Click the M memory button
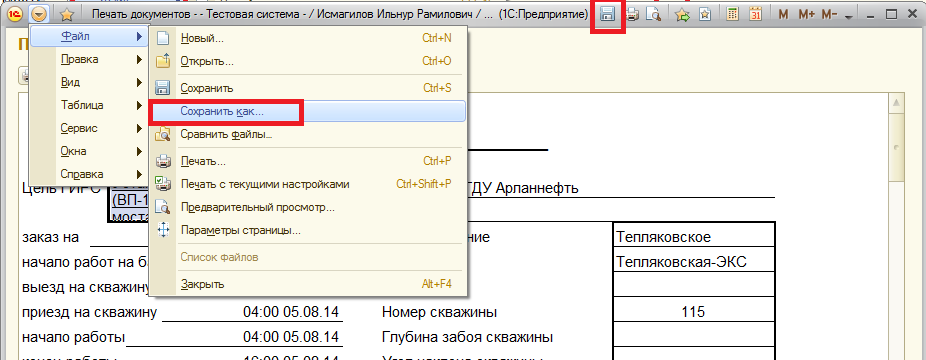This screenshot has width=926, height=360. tap(783, 15)
